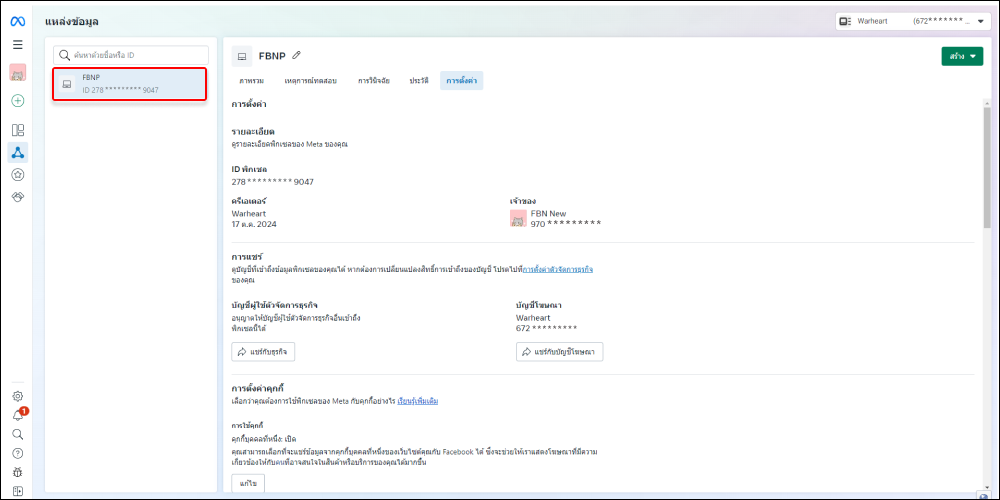The height and width of the screenshot is (500, 1000).
Task: Switch to the การวินิจฉัย tab
Action: pos(374,81)
